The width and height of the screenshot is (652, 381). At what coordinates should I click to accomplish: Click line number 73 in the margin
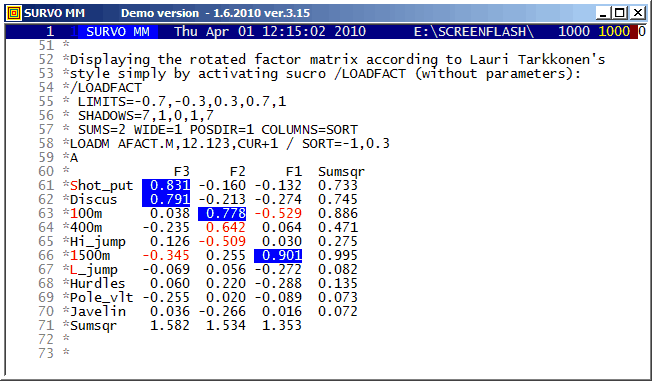coord(46,354)
